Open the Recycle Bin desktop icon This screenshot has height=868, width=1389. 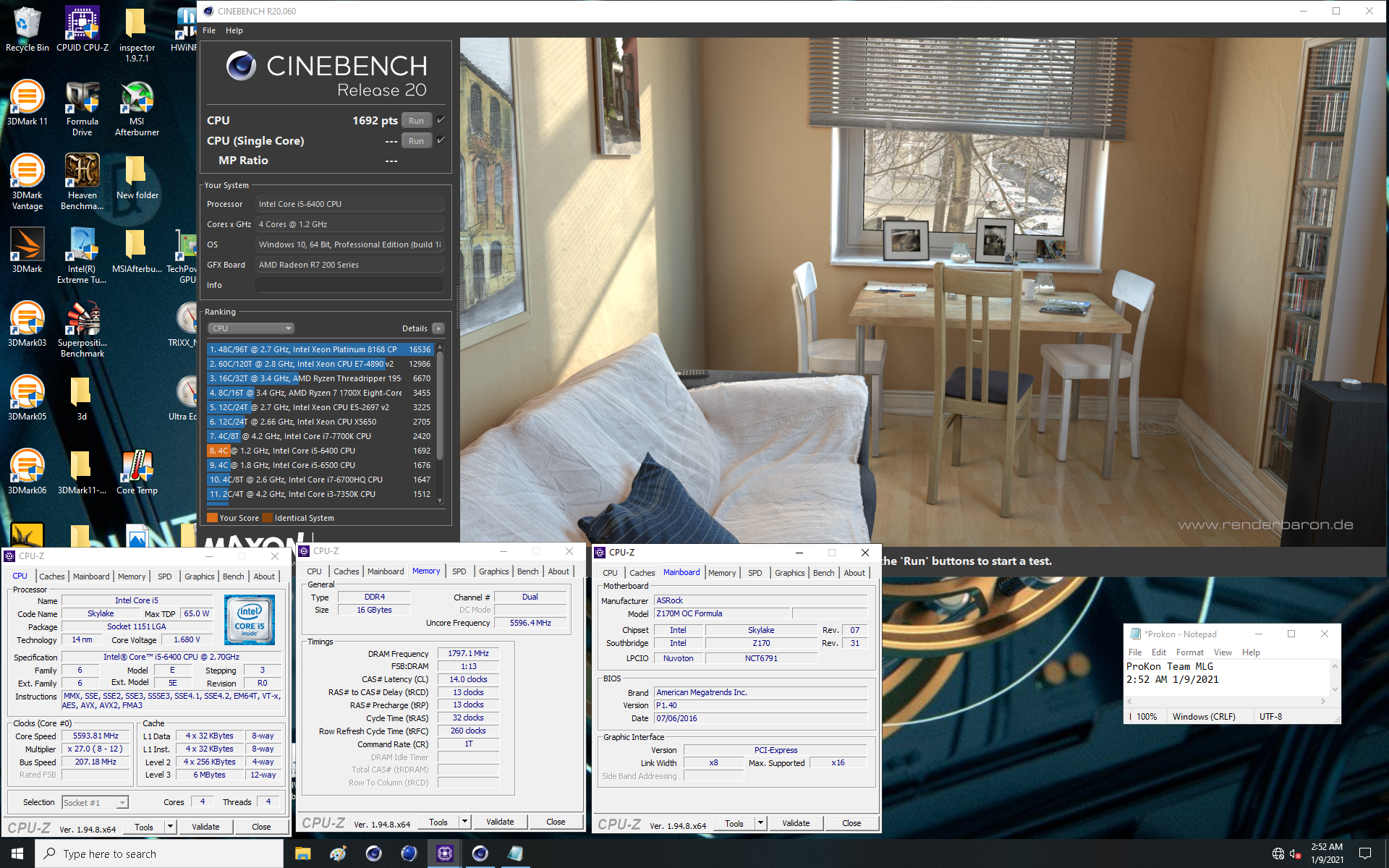[x=27, y=29]
